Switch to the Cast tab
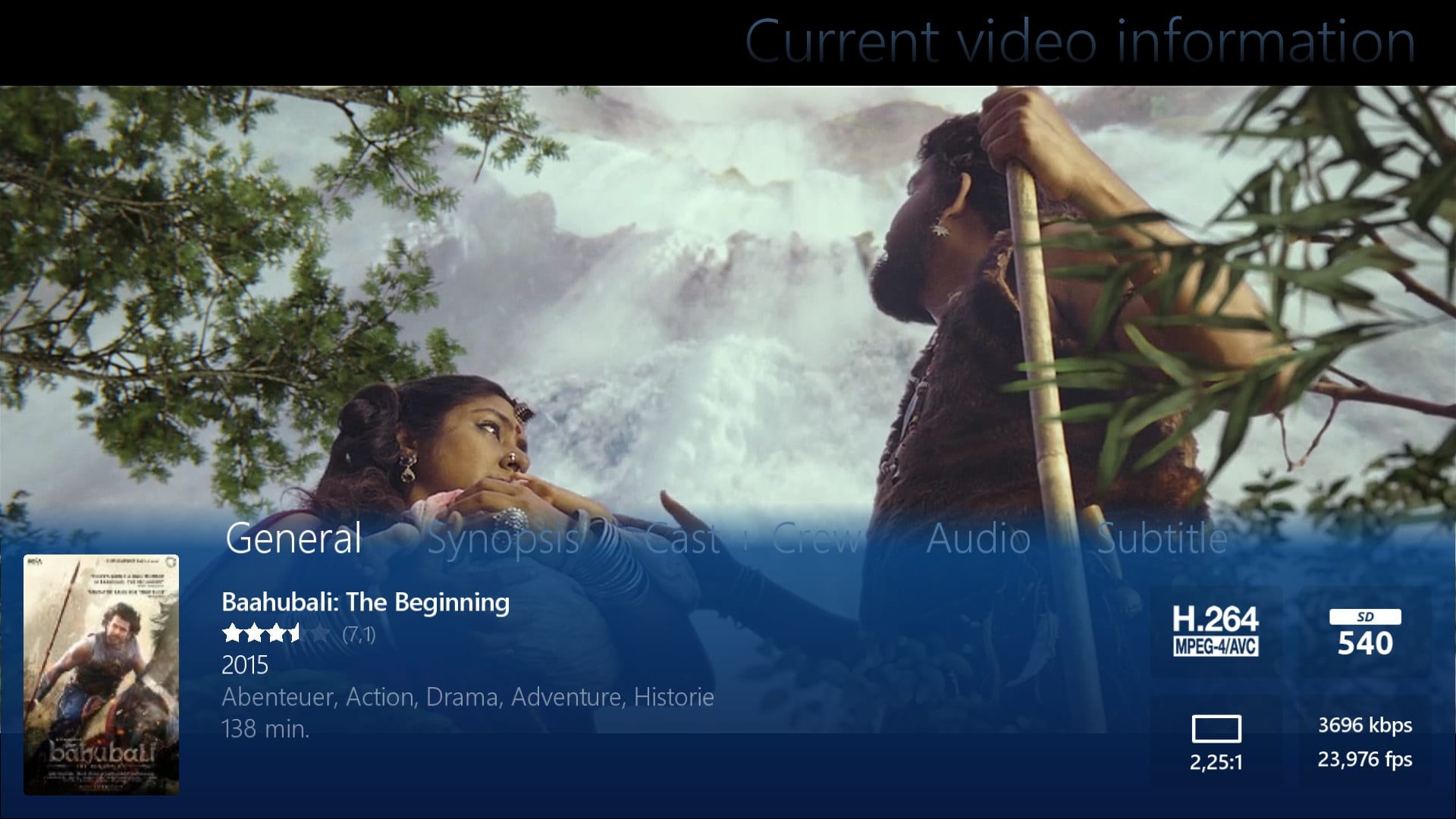1456x819 pixels. (x=682, y=539)
